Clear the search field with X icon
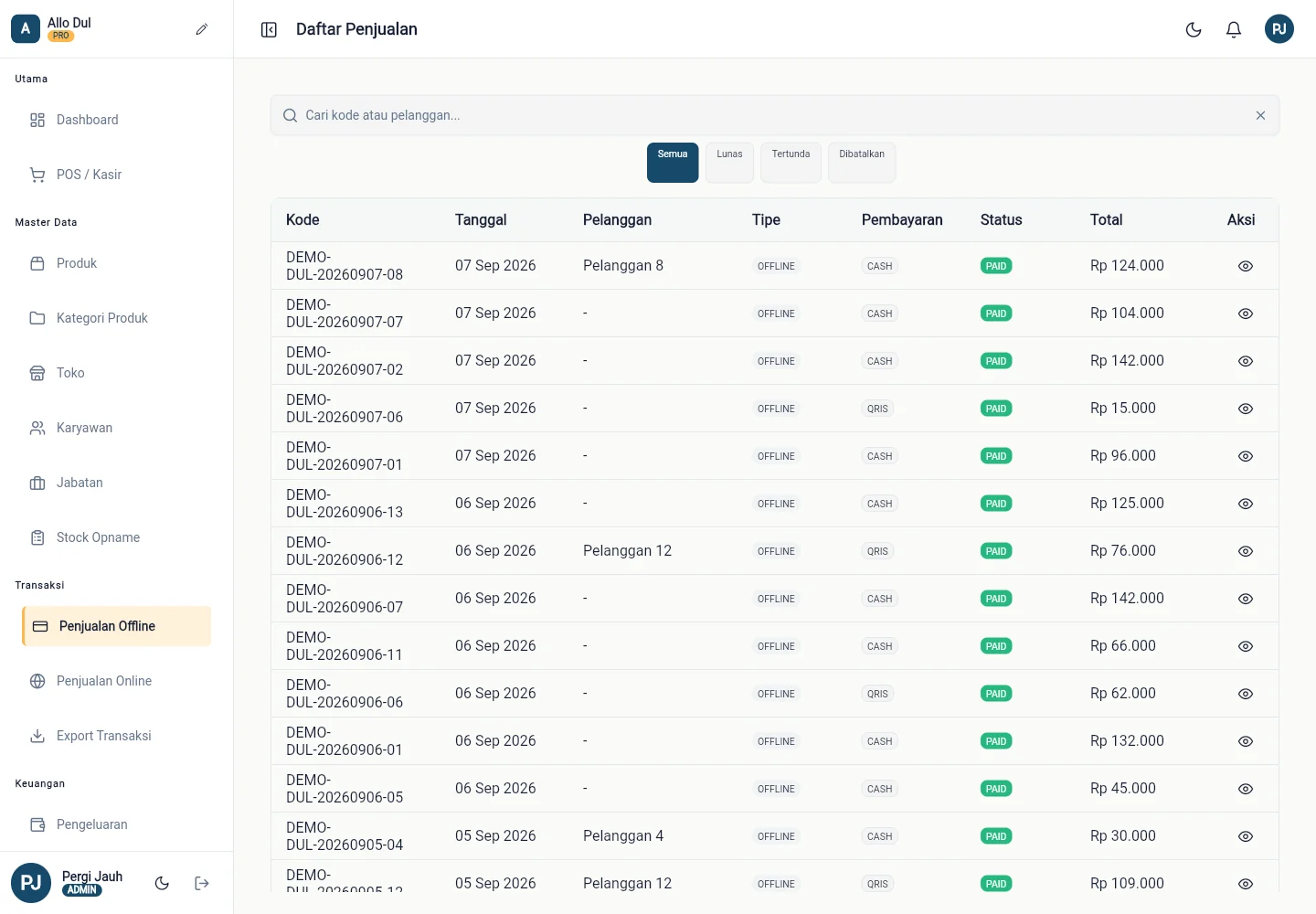 point(1260,115)
